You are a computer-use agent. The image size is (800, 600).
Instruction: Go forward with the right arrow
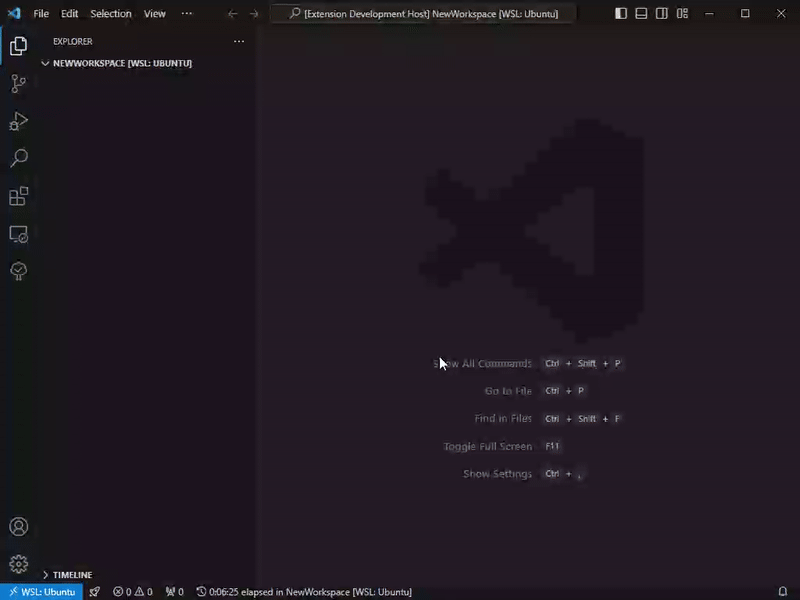[254, 14]
